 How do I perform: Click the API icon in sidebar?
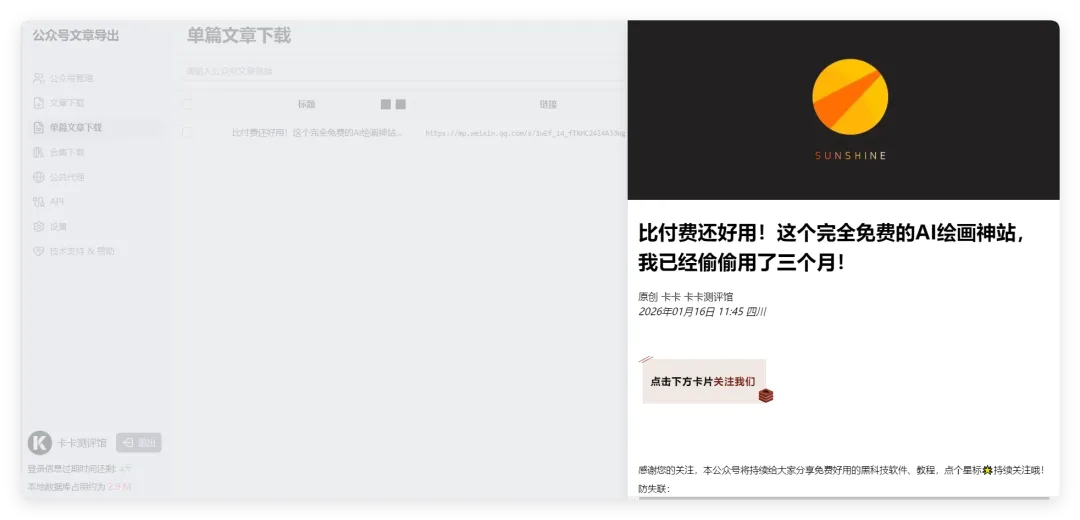pyautogui.click(x=39, y=202)
